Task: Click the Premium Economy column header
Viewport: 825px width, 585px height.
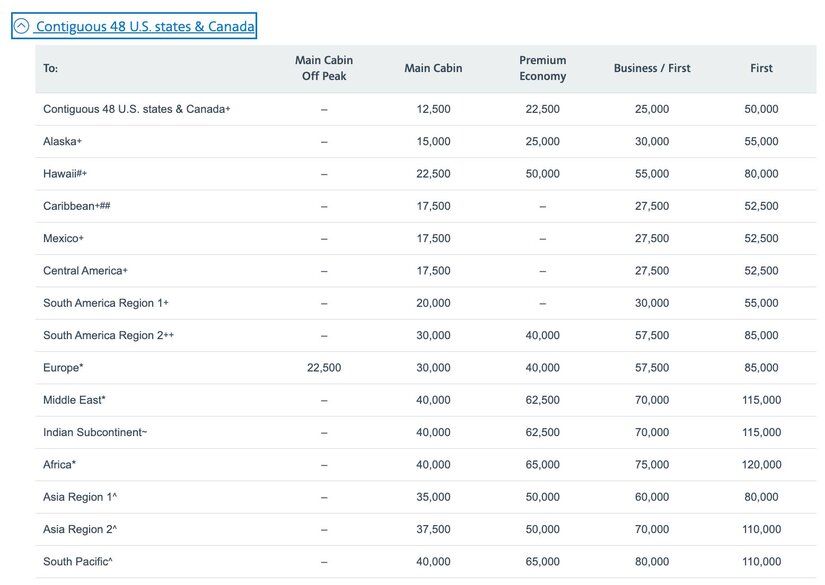Action: tap(542, 68)
